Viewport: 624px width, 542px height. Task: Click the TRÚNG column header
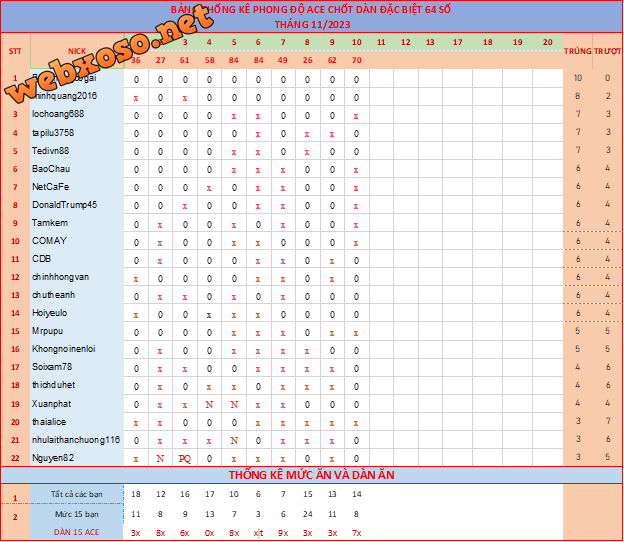(577, 51)
